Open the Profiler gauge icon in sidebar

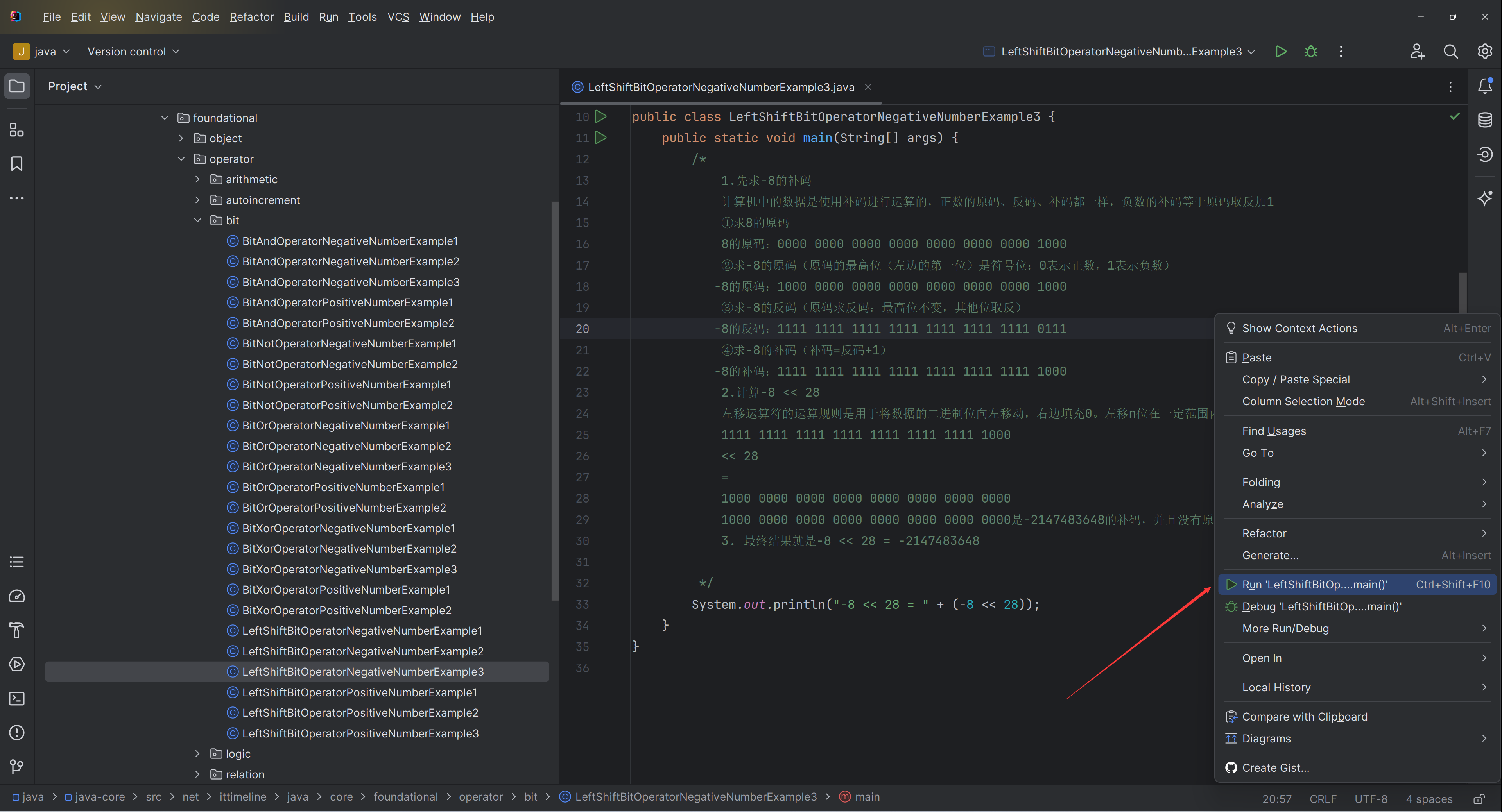tap(17, 596)
